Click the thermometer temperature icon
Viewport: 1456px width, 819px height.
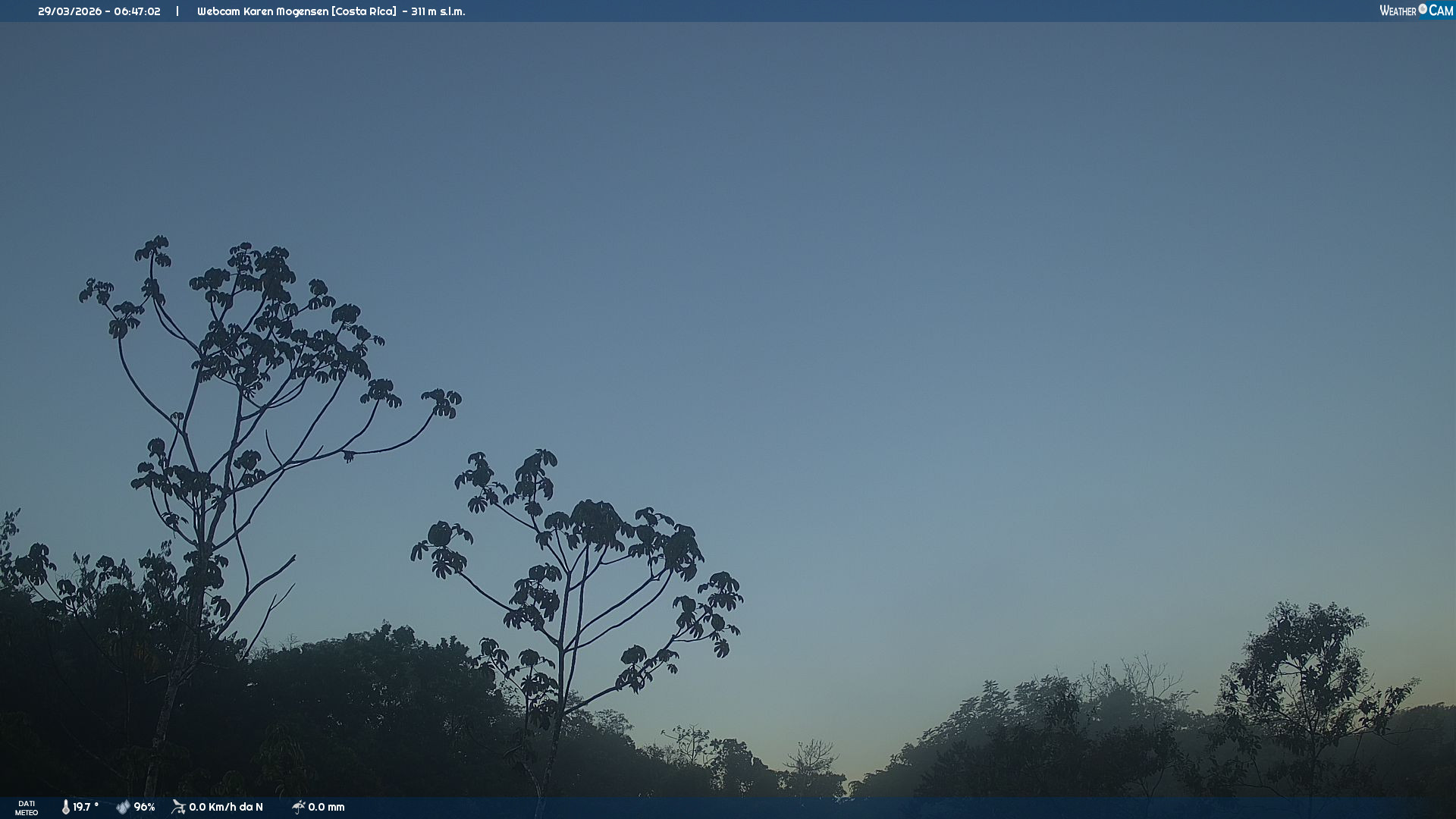coord(65,807)
